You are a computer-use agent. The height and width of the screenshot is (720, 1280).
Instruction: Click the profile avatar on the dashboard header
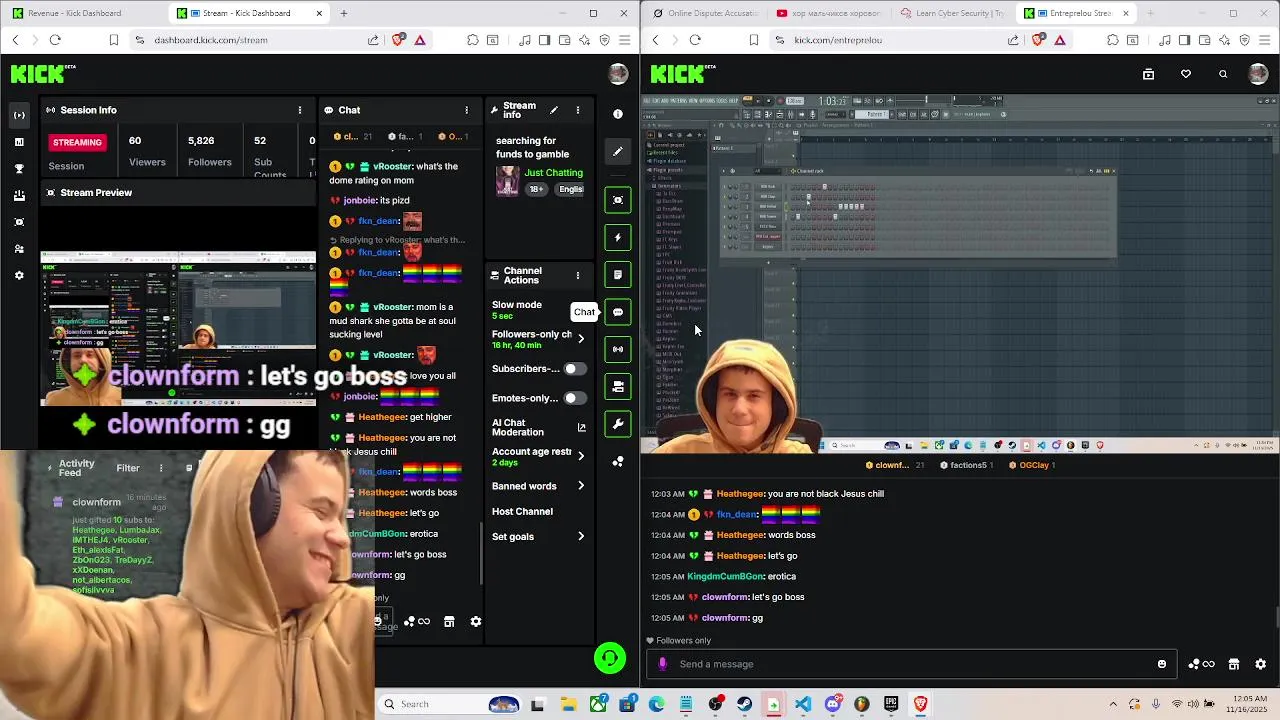pos(618,74)
